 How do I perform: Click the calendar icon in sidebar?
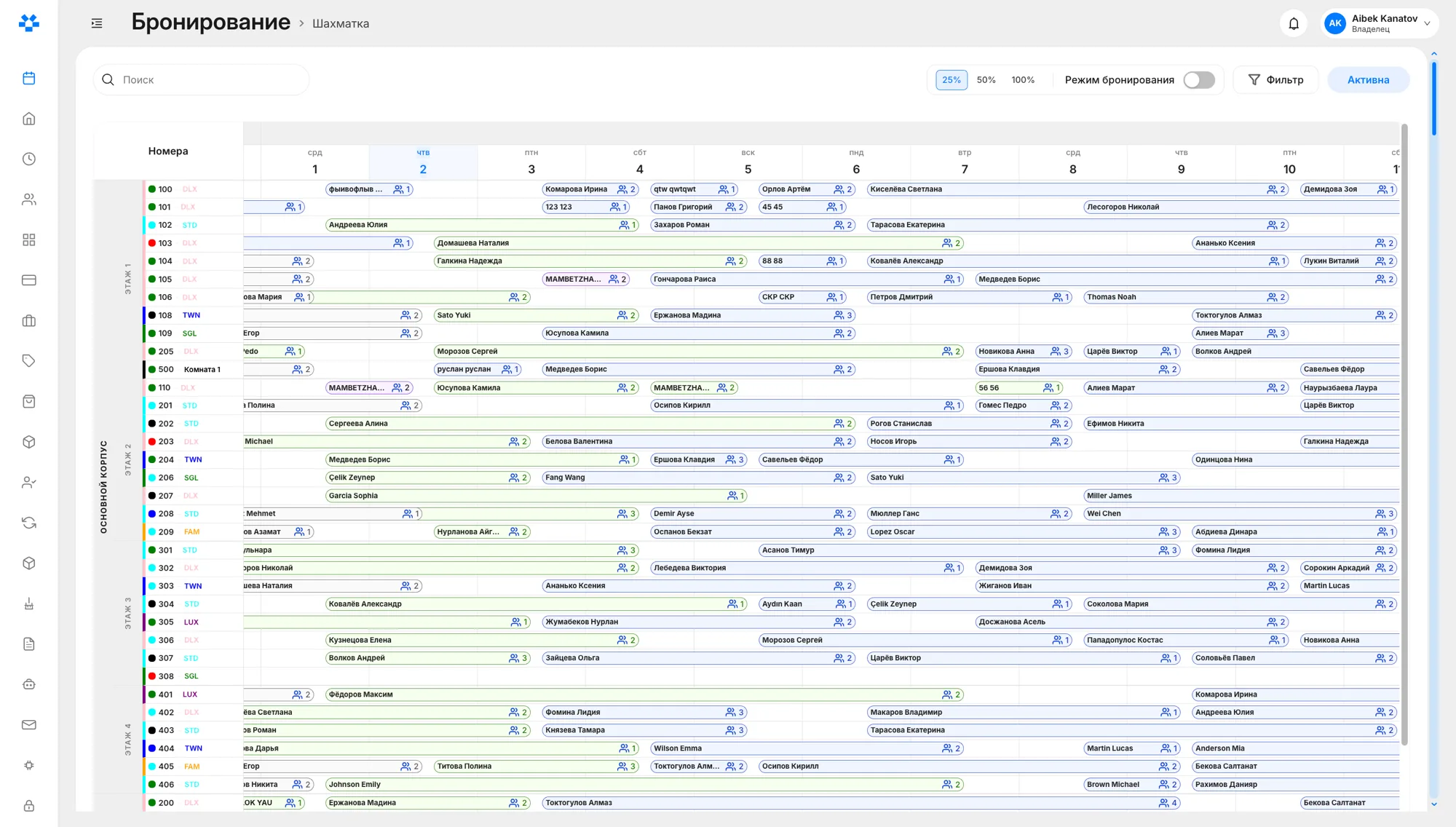pos(29,79)
